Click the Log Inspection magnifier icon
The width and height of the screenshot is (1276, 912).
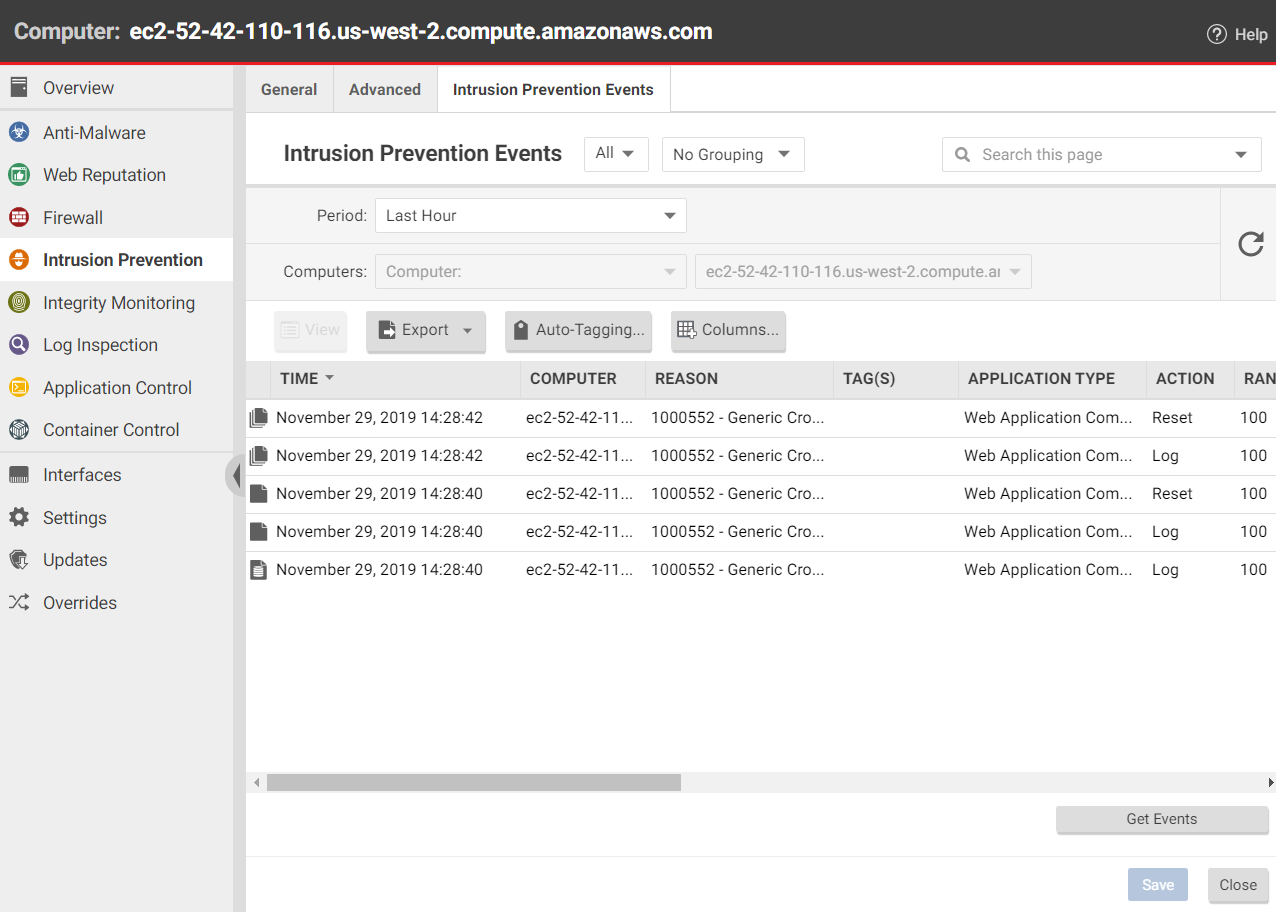pos(19,345)
